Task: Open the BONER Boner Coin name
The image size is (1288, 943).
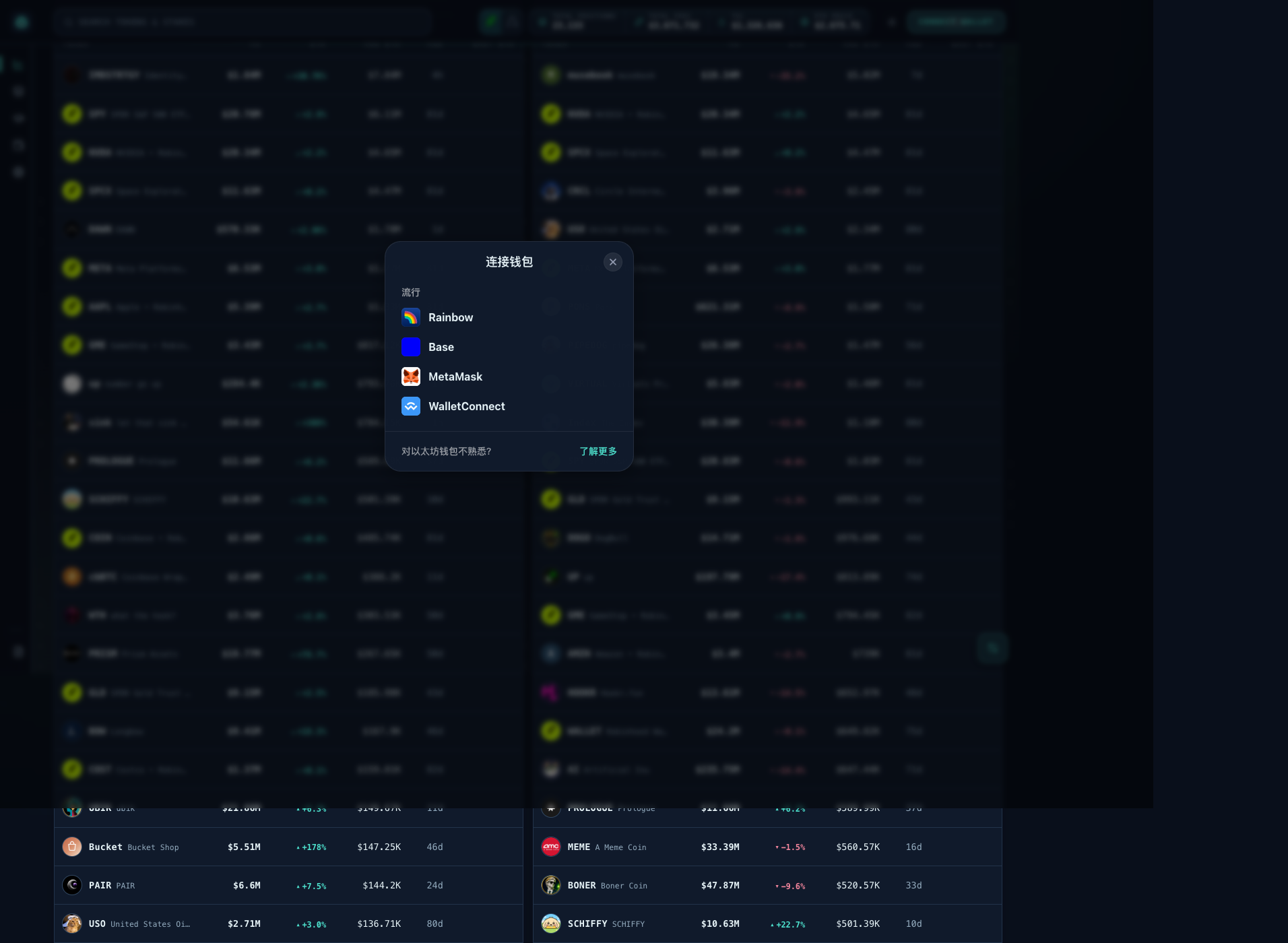Action: click(608, 886)
